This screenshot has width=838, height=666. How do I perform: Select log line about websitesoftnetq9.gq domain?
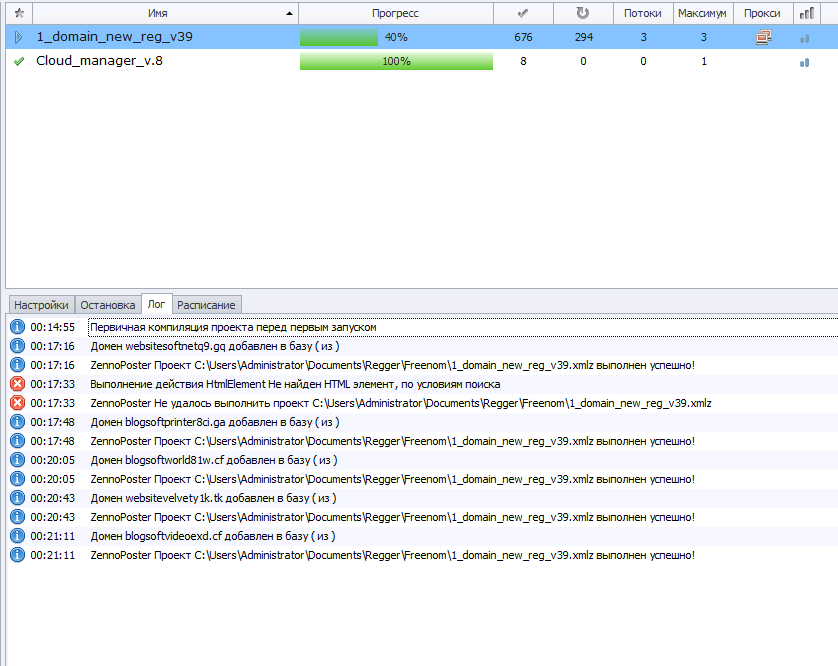215,346
